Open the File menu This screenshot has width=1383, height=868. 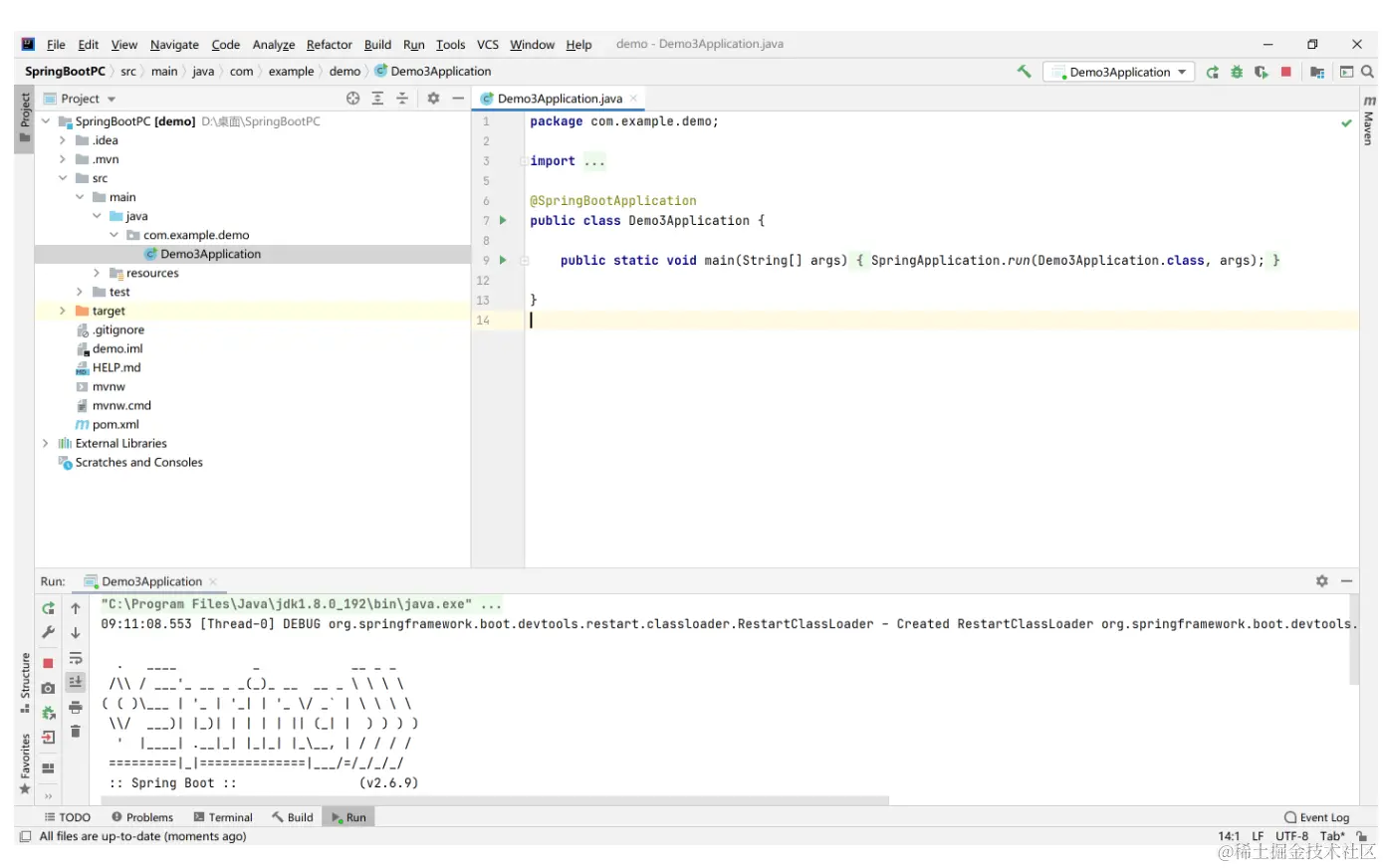(x=56, y=45)
